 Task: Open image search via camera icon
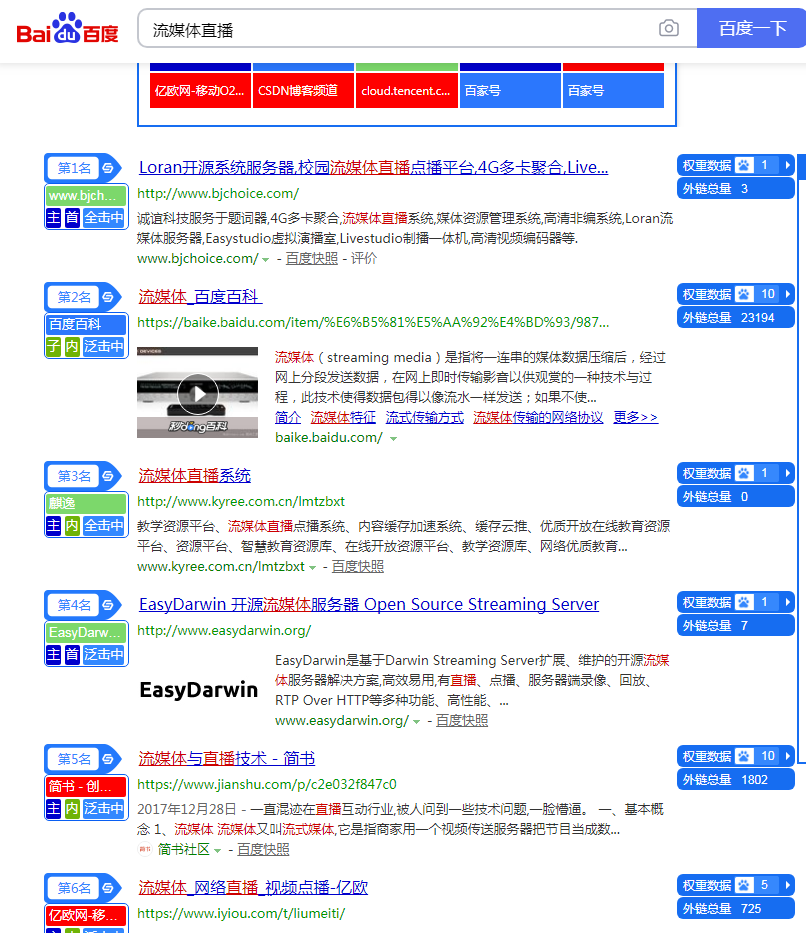(669, 28)
